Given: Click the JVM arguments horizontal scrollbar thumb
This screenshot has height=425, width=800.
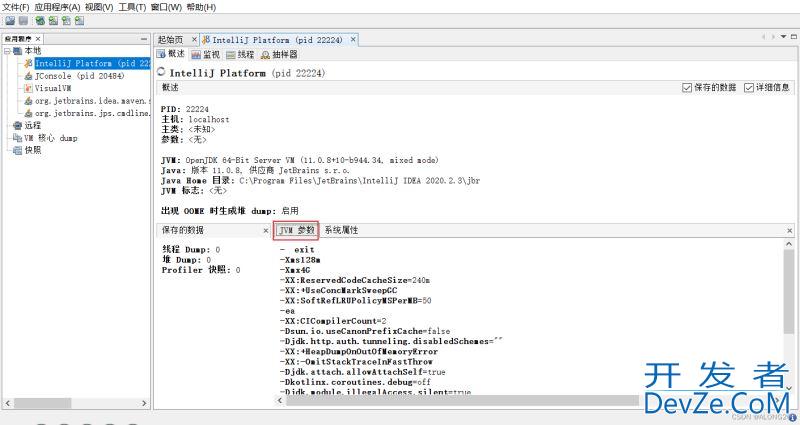Looking at the screenshot, I should tap(462, 401).
